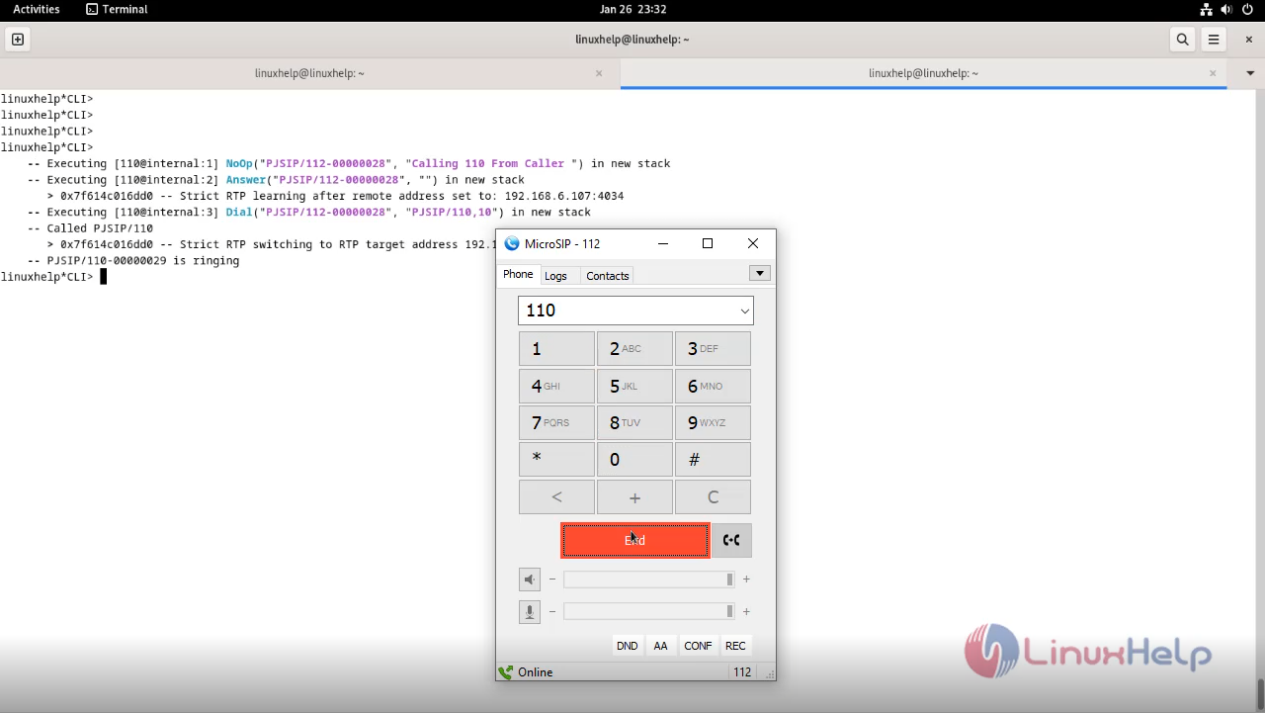Image resolution: width=1265 pixels, height=713 pixels.
Task: Dial digit 5 JKL on keypad
Action: point(634,386)
